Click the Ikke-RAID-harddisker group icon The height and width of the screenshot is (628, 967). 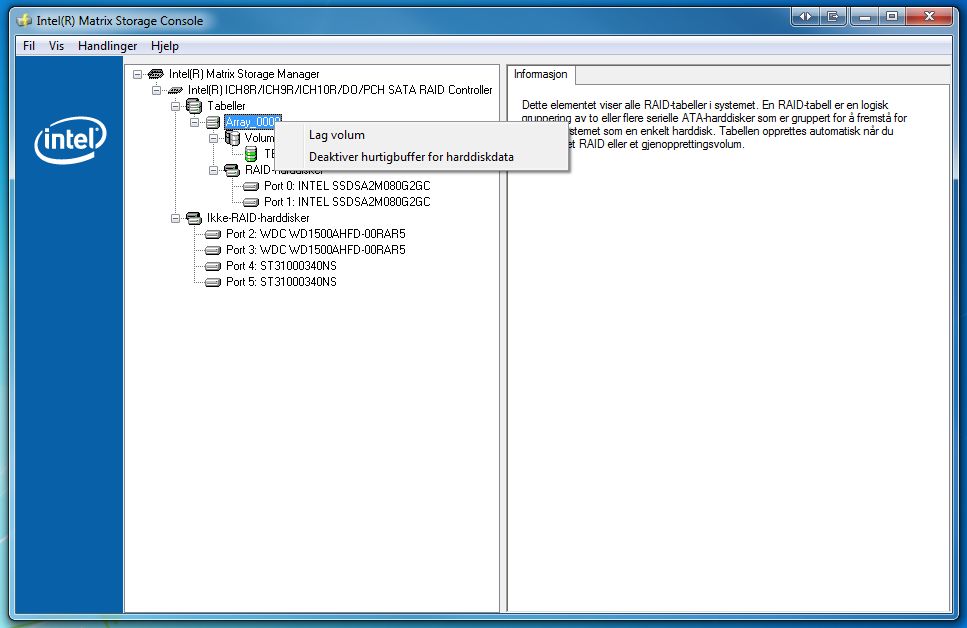click(194, 218)
